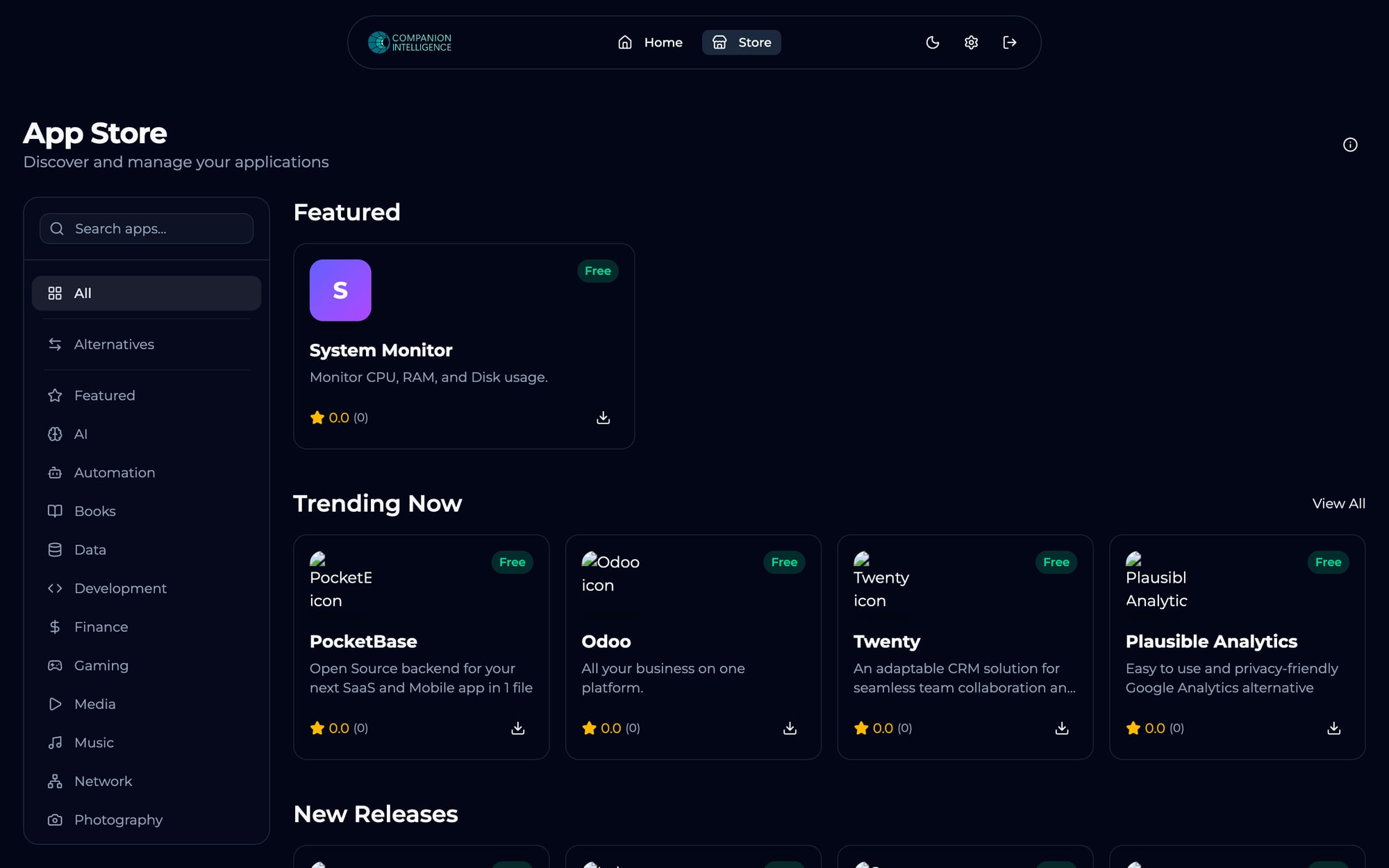Viewport: 1389px width, 868px height.
Task: Select the All category in the sidebar
Action: tap(146, 293)
